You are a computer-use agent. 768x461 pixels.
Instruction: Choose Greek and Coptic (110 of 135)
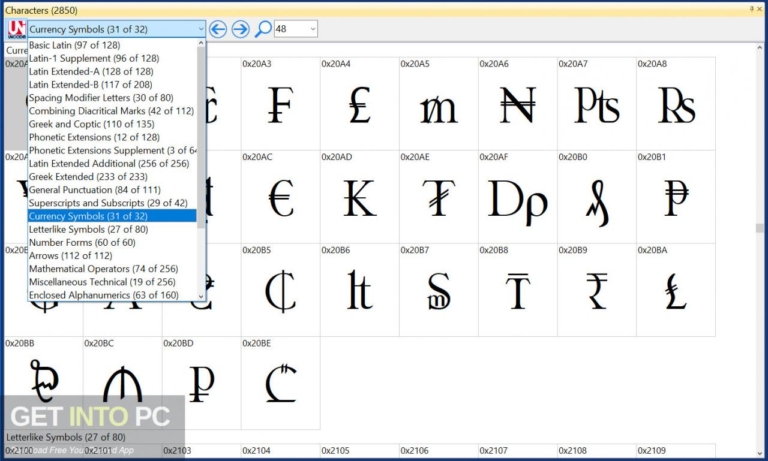coord(112,124)
